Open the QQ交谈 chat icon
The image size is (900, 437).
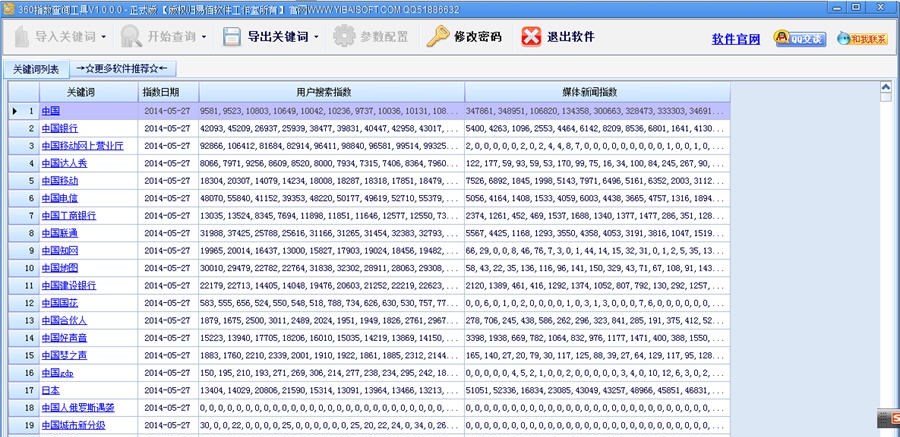pyautogui.click(x=800, y=38)
